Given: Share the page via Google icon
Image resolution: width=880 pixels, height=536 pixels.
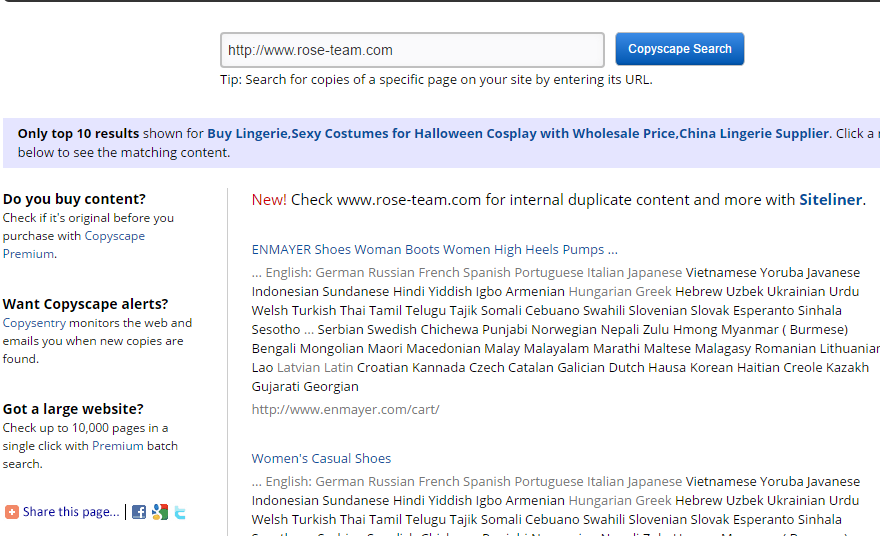Looking at the screenshot, I should 159,512.
